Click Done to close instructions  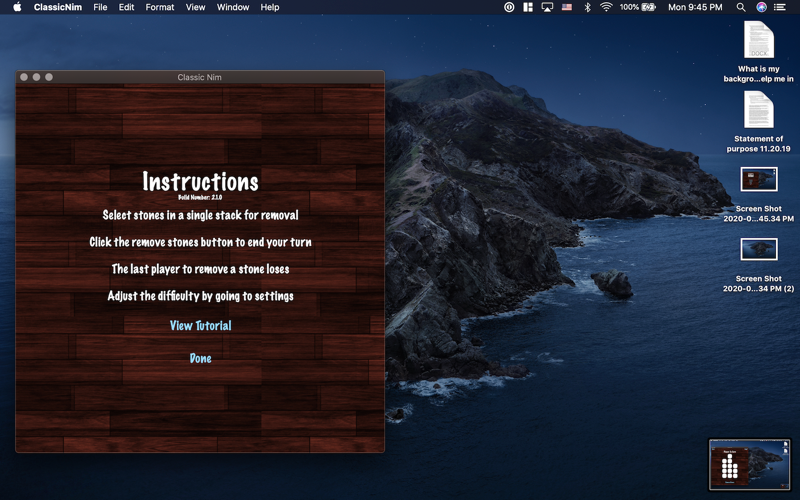(x=201, y=358)
